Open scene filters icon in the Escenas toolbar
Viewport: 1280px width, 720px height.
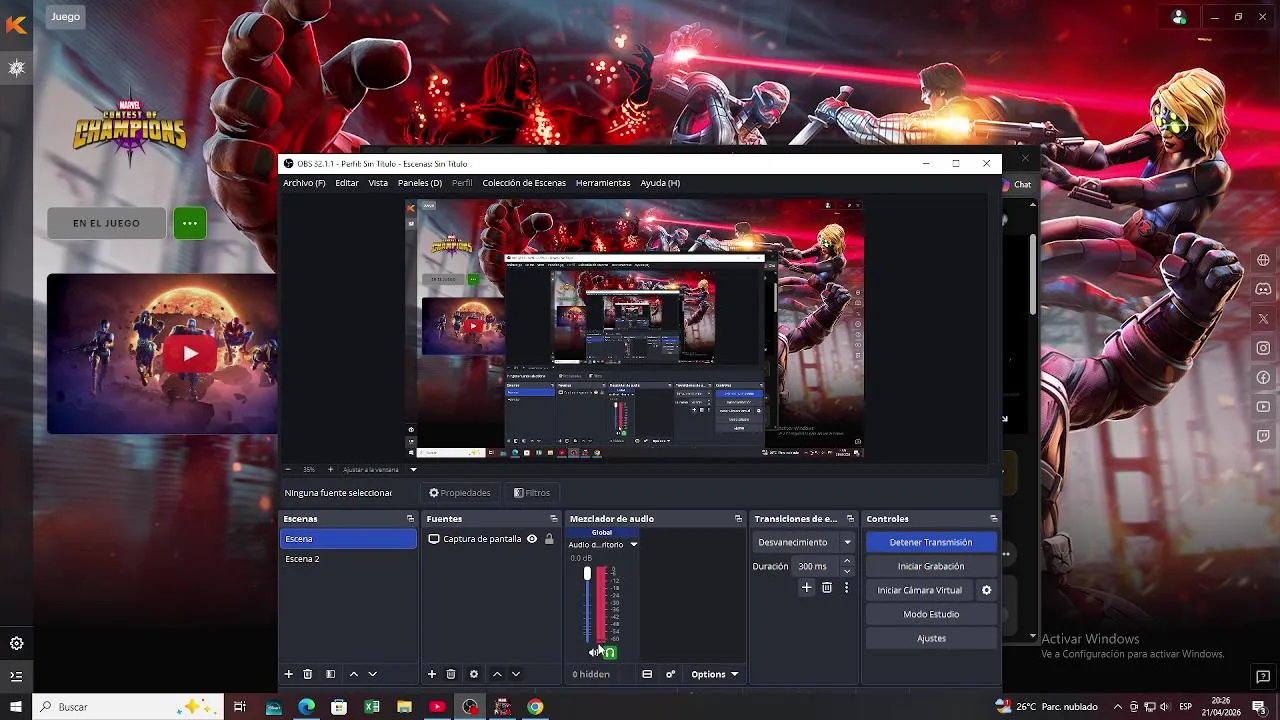pyautogui.click(x=330, y=674)
